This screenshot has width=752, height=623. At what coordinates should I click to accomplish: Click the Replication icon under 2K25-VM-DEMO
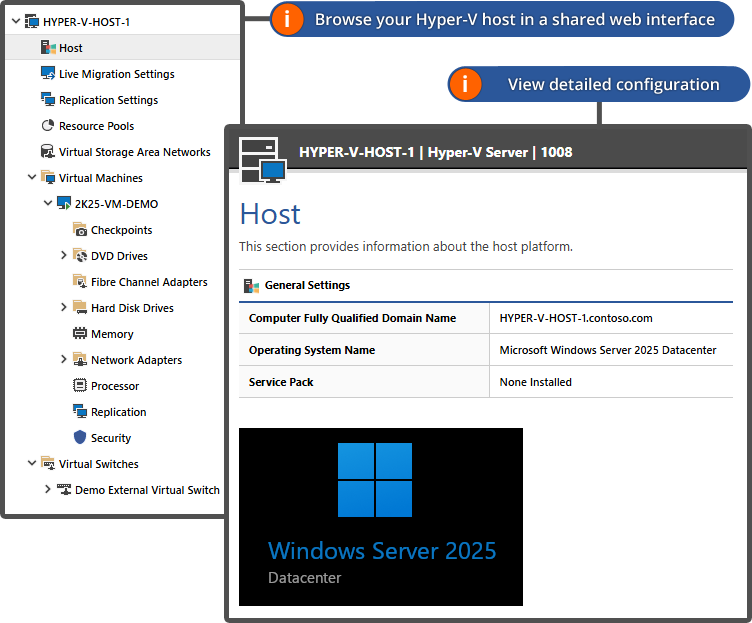[80, 411]
